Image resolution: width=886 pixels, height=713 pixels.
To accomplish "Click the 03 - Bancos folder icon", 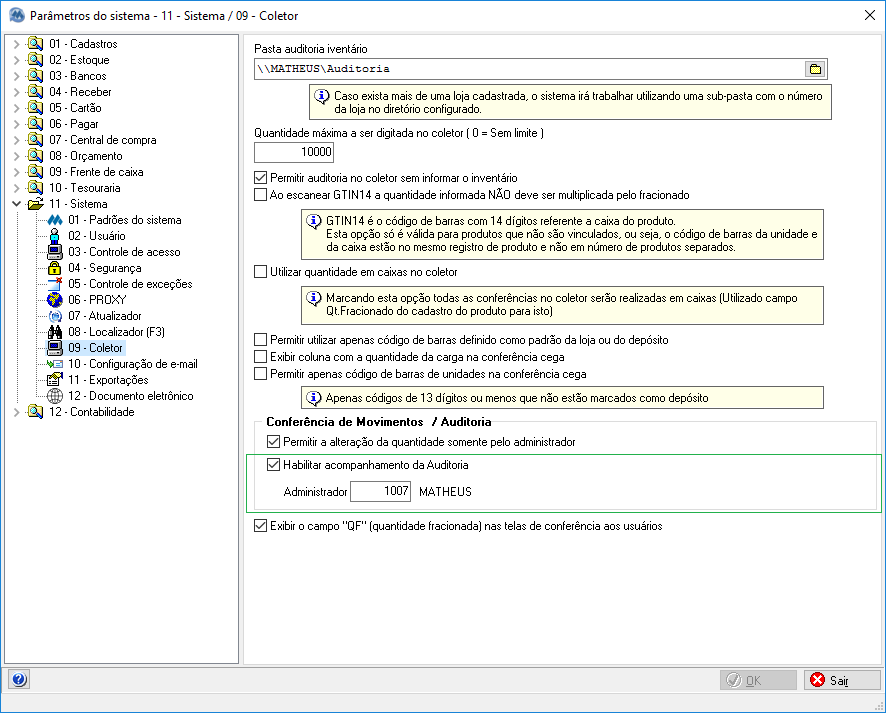I will click(x=35, y=76).
